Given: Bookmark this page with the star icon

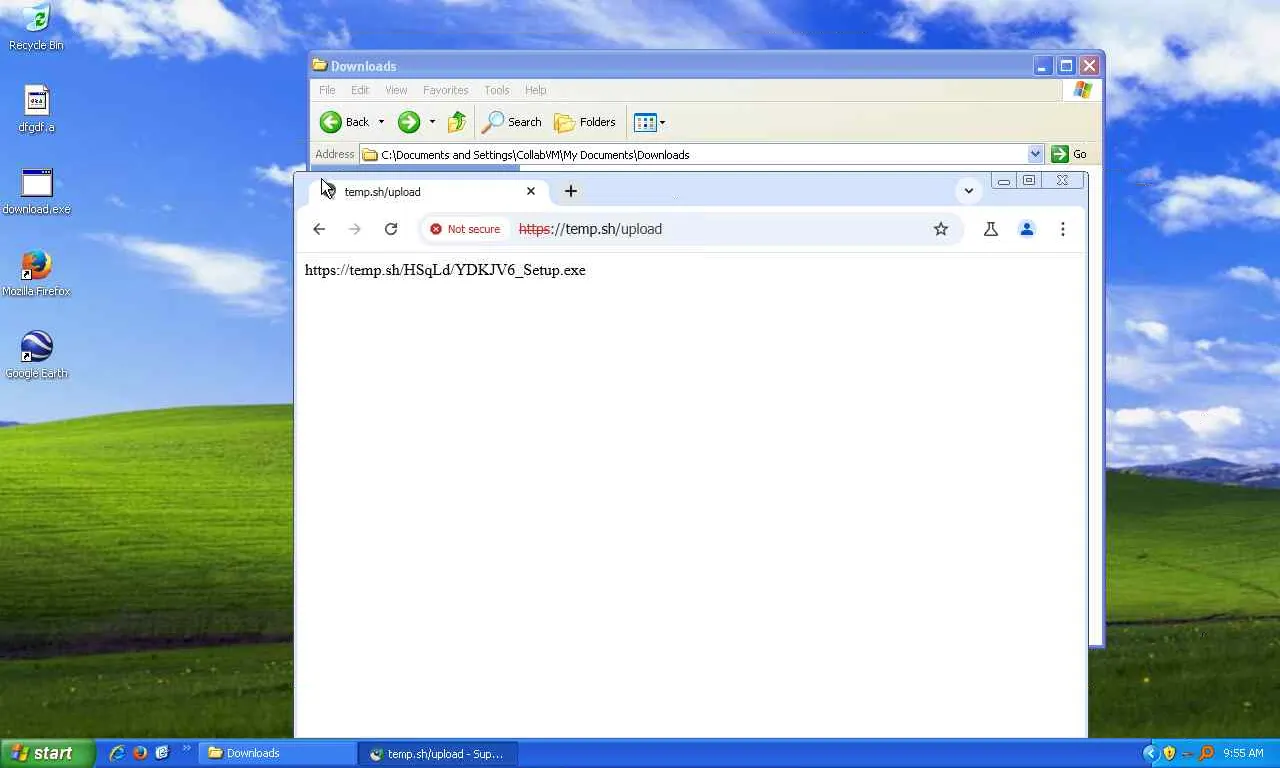Looking at the screenshot, I should tap(941, 229).
